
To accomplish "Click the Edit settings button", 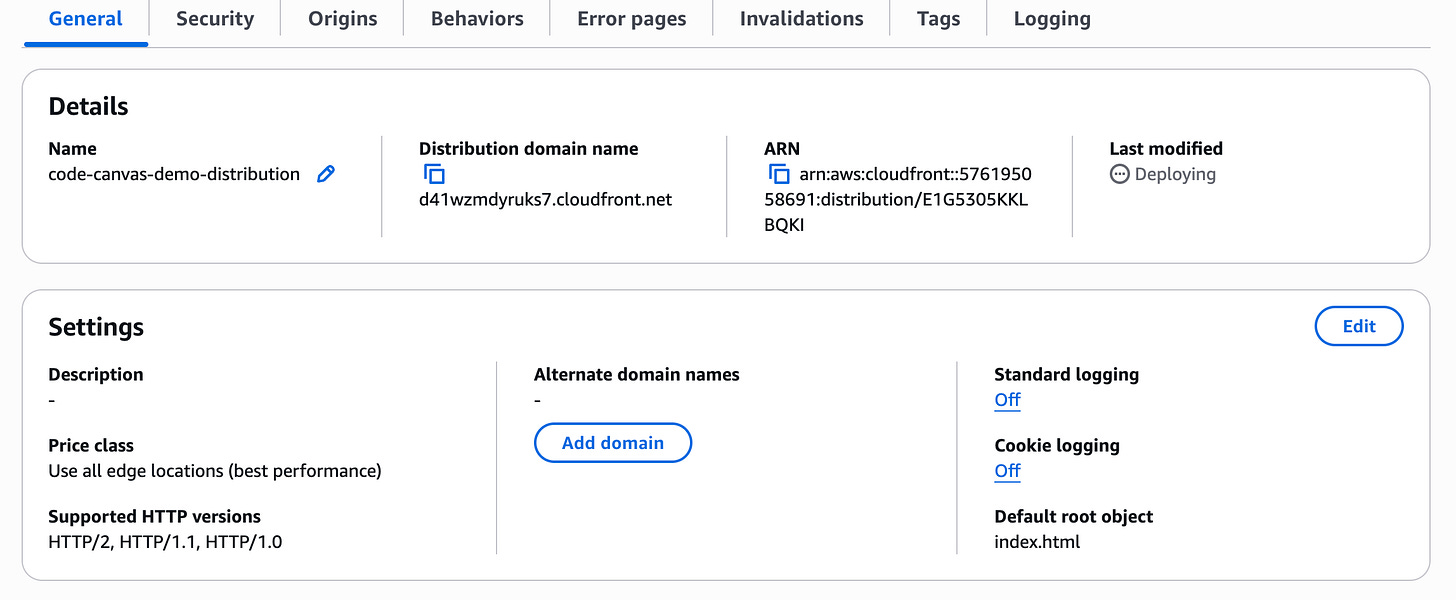I will [1359, 326].
